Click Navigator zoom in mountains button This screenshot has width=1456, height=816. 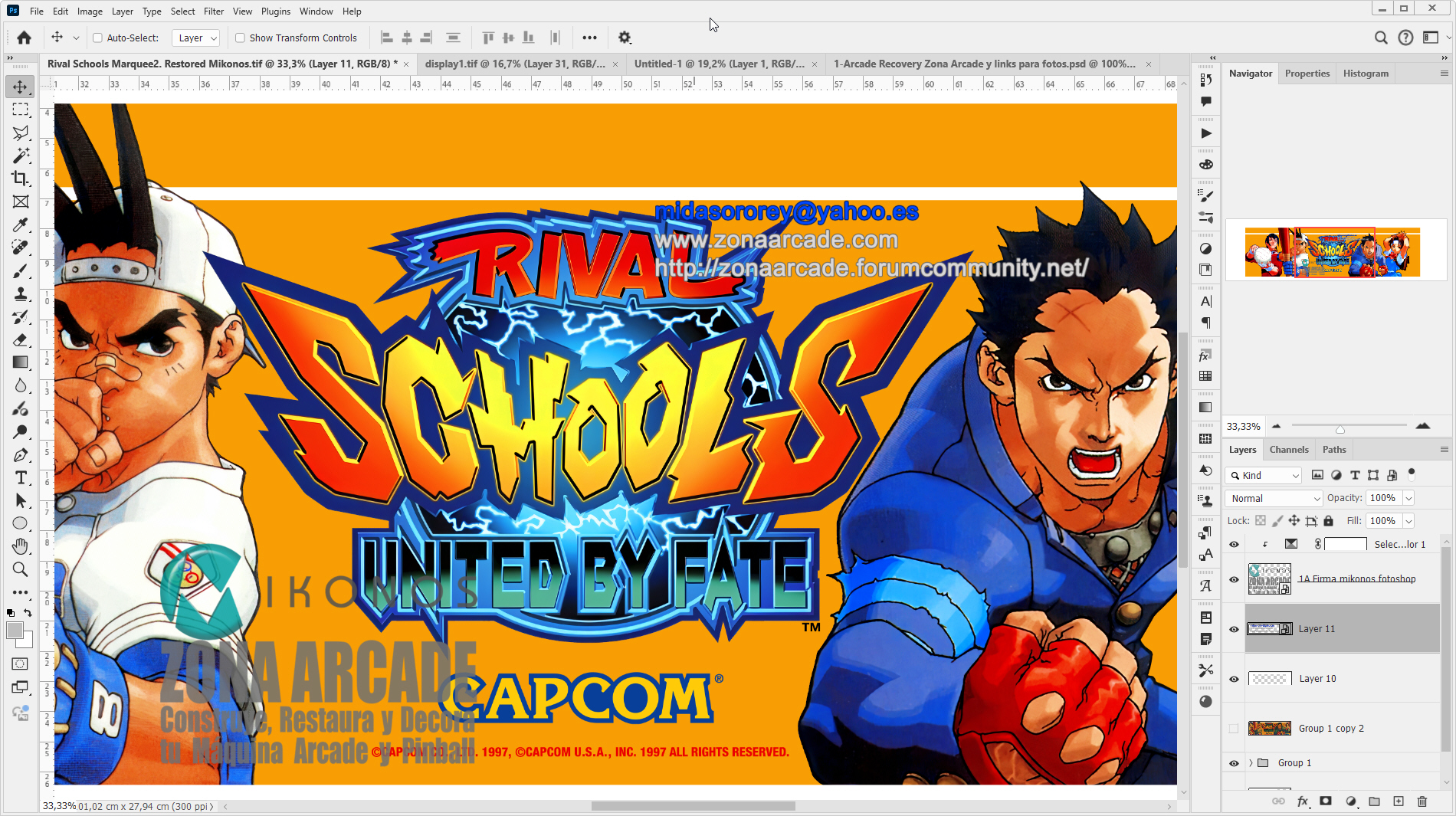tap(1423, 426)
